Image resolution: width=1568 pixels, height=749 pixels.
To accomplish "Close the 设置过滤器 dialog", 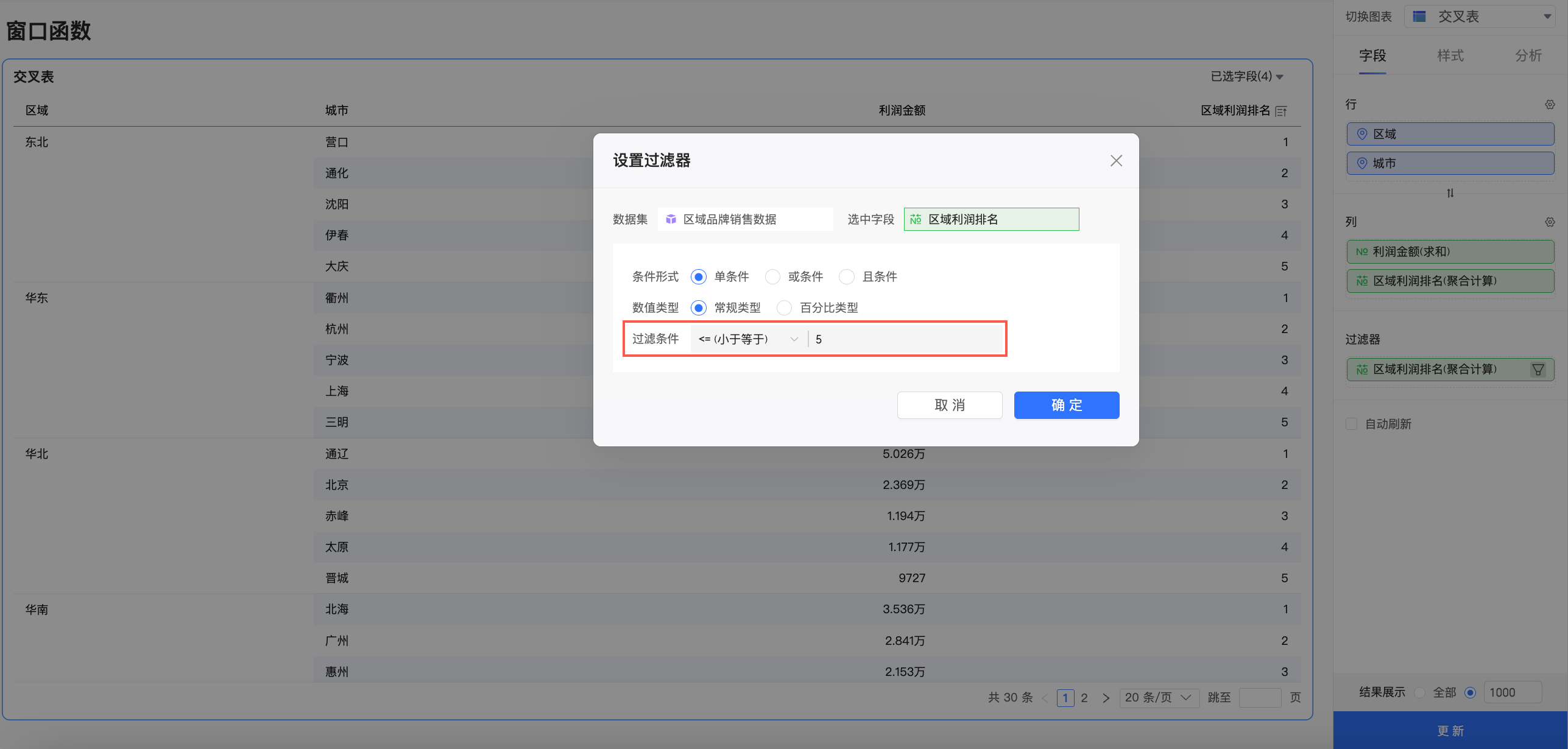I will pyautogui.click(x=1116, y=161).
